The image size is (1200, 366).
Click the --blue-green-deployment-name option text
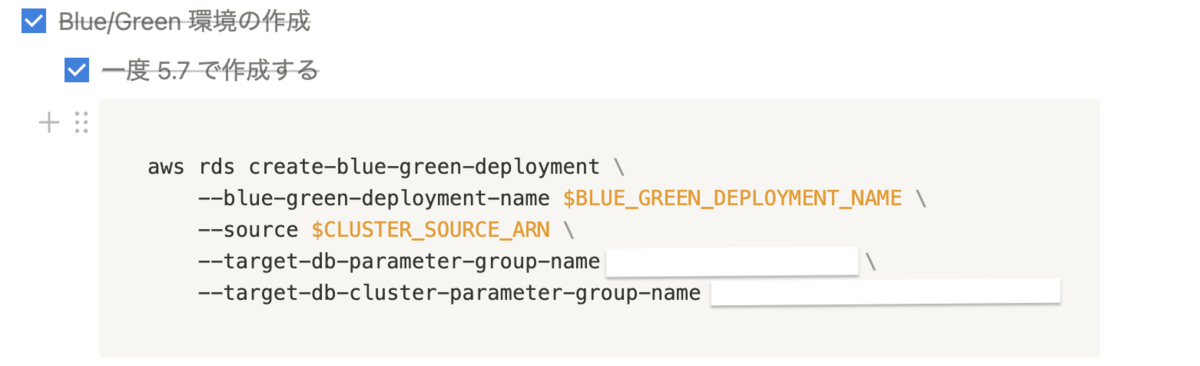coord(374,198)
